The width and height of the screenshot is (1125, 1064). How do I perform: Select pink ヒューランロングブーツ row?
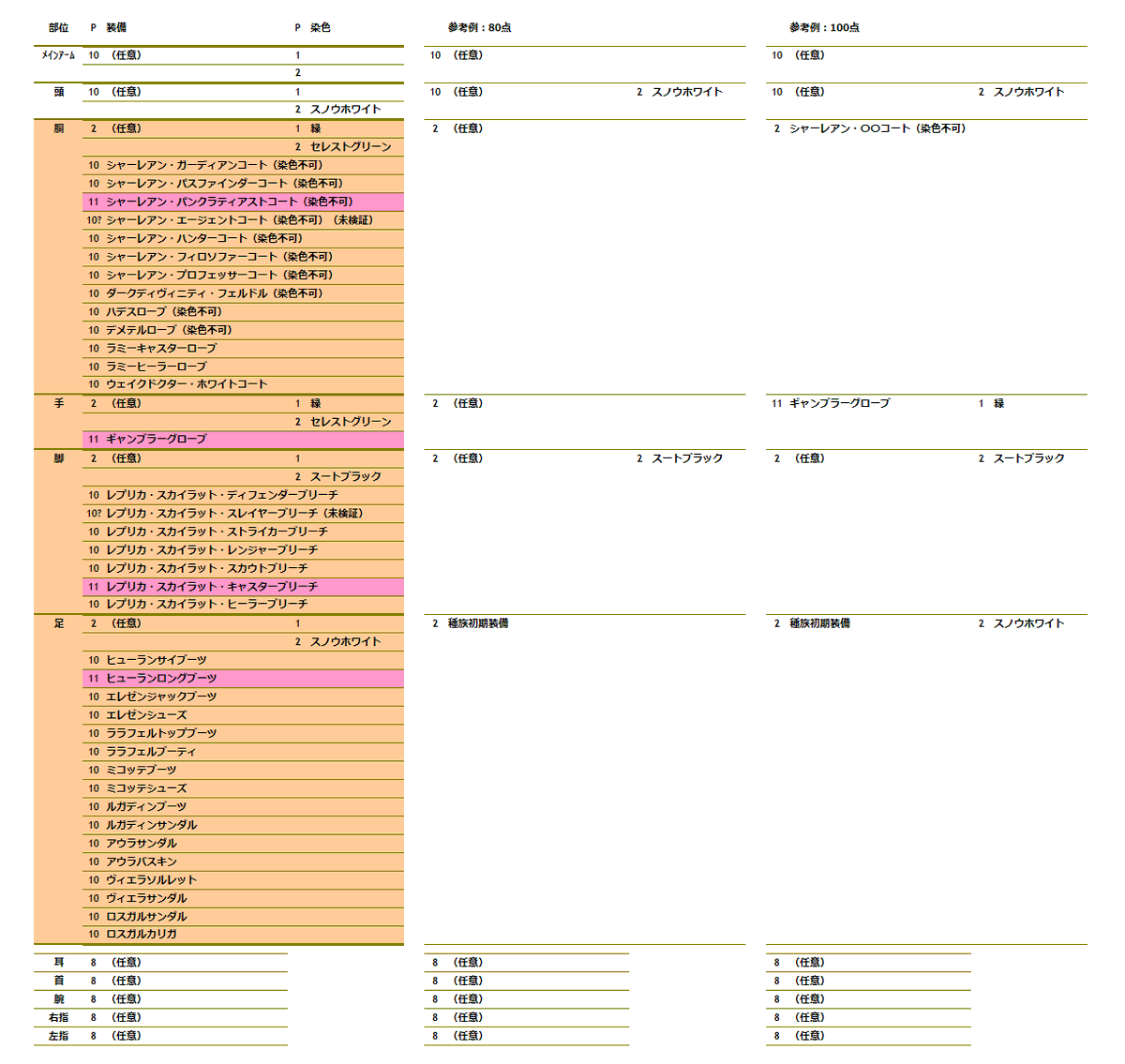pyautogui.click(x=244, y=678)
